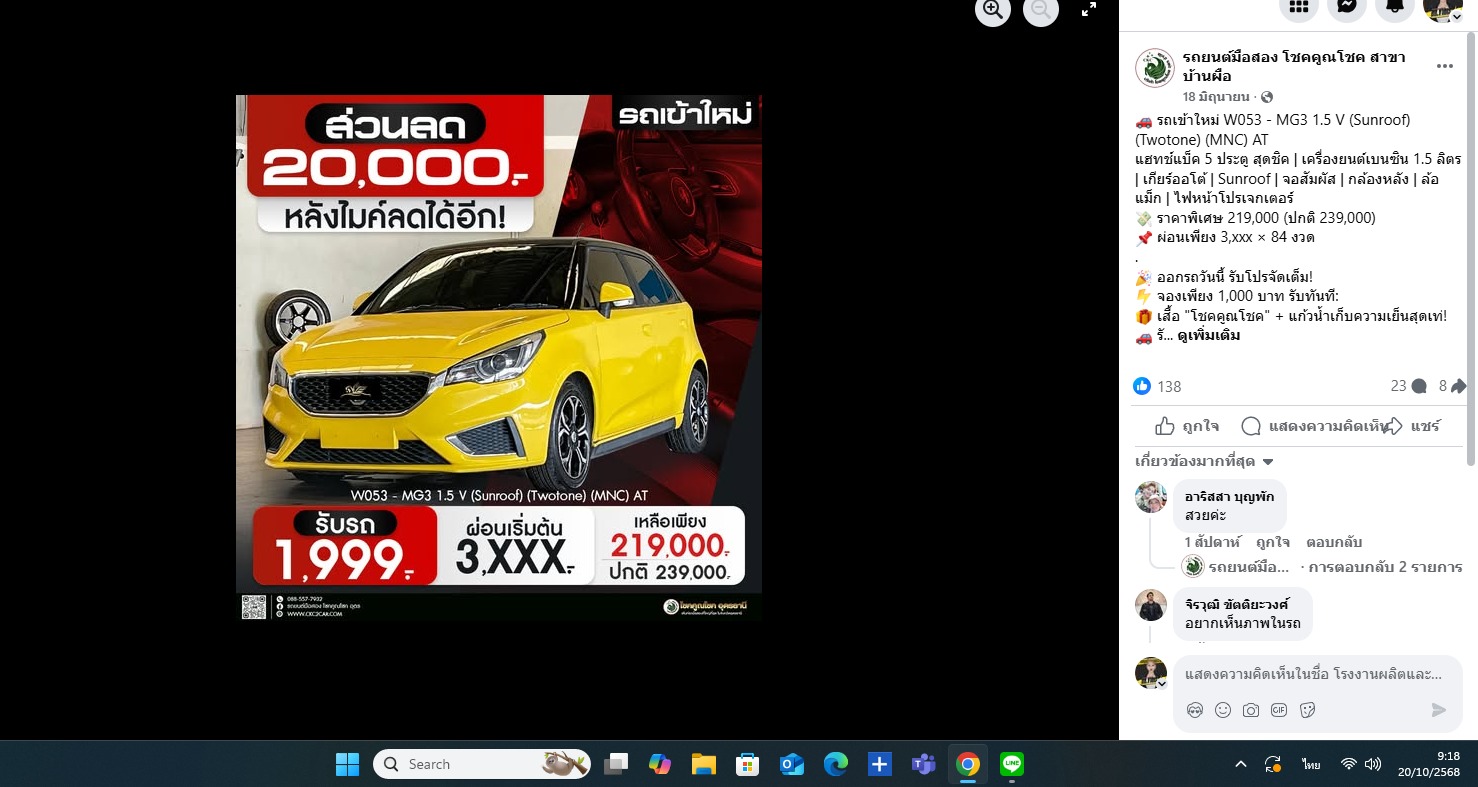
Task: Reply to อาริสสา's comment via ตอบกลับ
Action: pos(1334,542)
